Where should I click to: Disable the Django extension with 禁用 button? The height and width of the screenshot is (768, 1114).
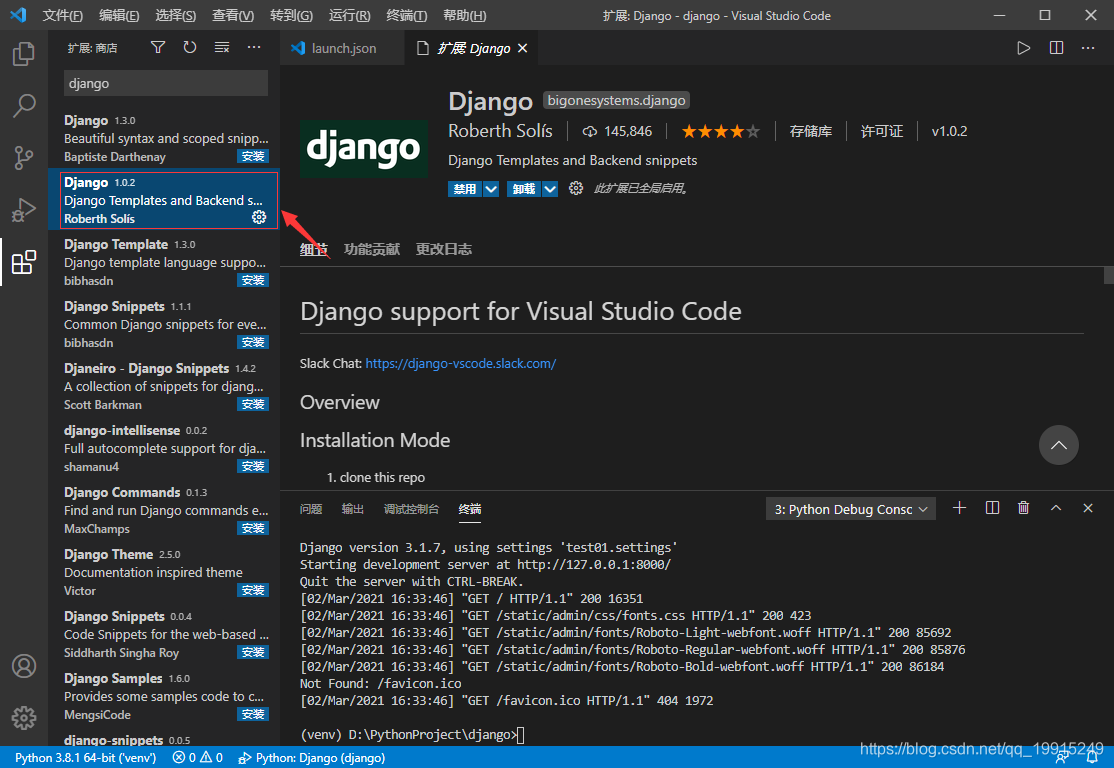point(462,188)
